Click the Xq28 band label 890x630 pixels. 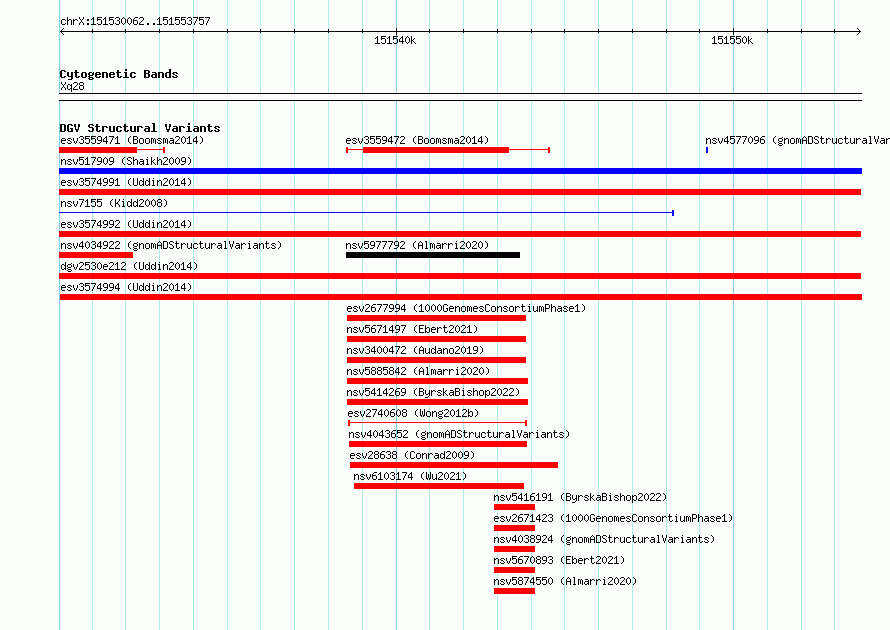(x=72, y=86)
